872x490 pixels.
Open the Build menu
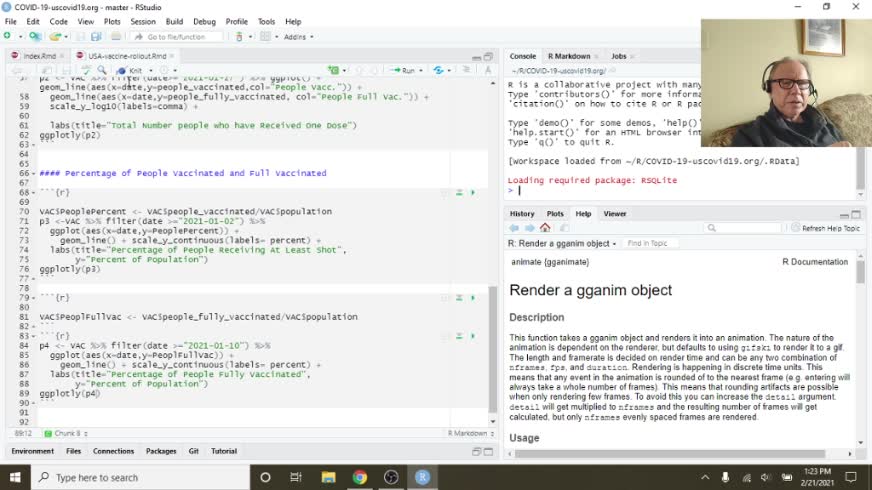pyautogui.click(x=174, y=22)
